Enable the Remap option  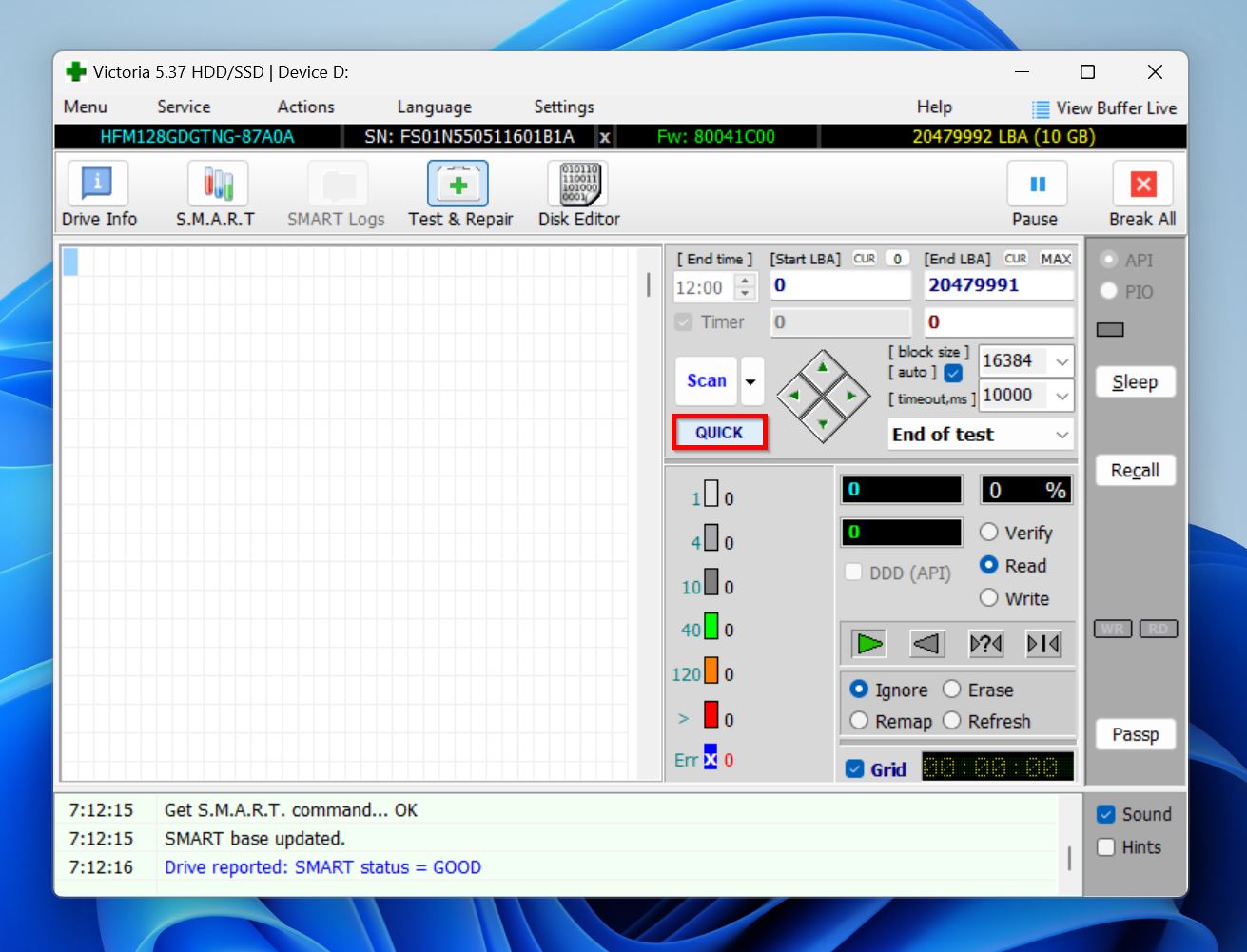click(860, 721)
